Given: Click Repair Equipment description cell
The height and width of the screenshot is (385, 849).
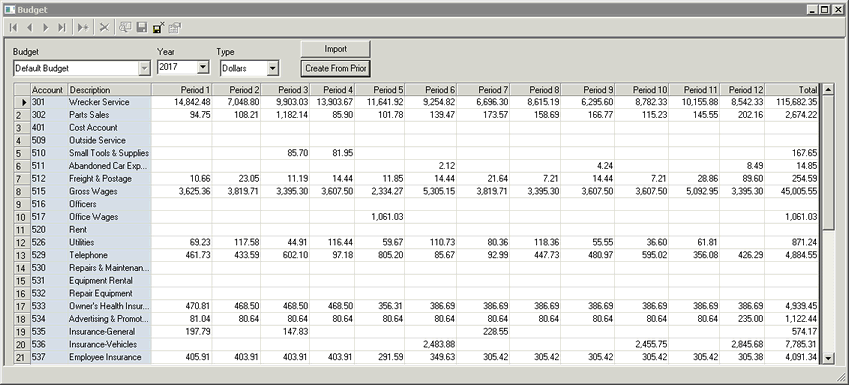Looking at the screenshot, I should click(x=109, y=293).
